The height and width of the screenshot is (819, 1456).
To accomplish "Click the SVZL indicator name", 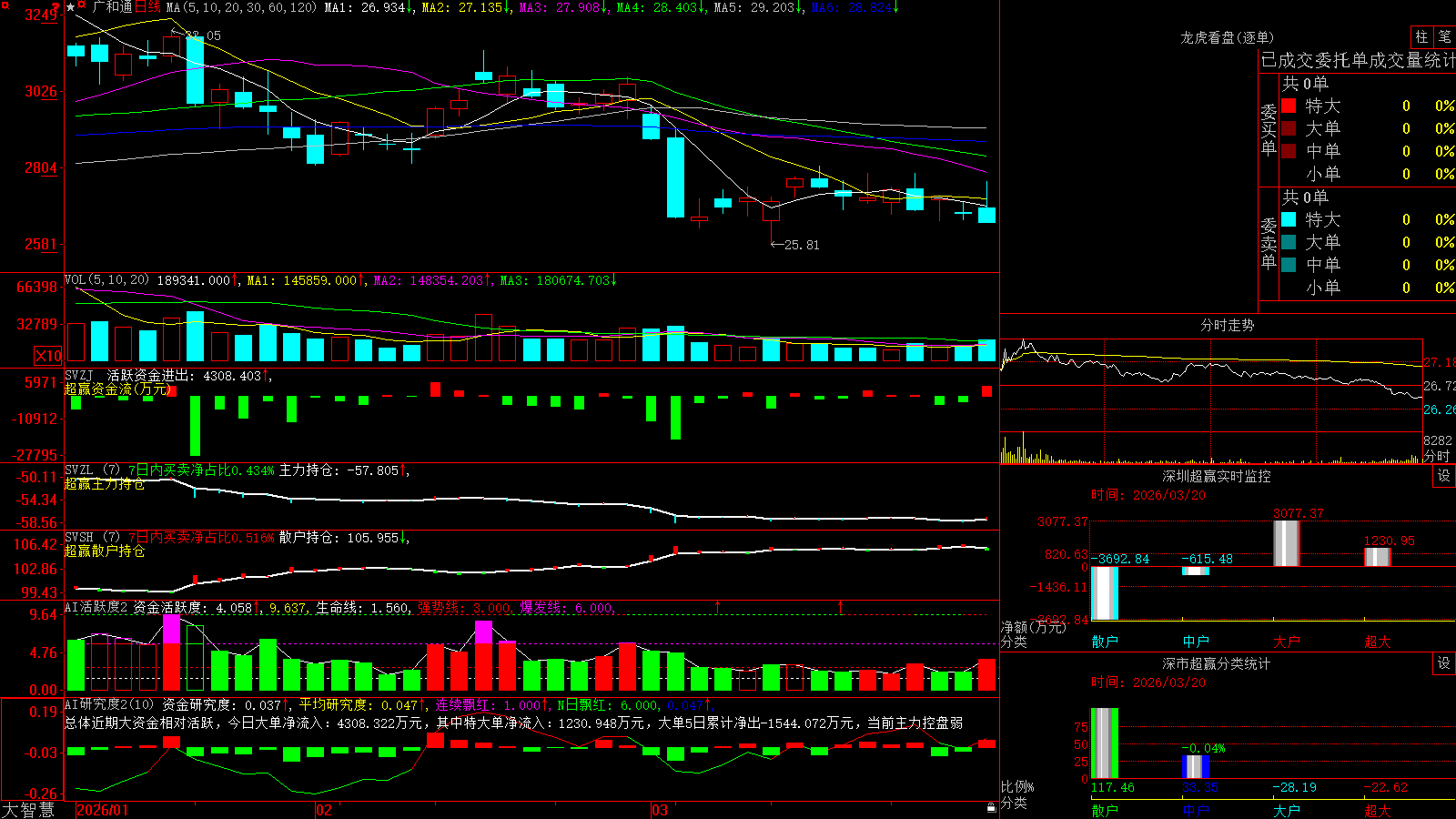I will tap(79, 470).
